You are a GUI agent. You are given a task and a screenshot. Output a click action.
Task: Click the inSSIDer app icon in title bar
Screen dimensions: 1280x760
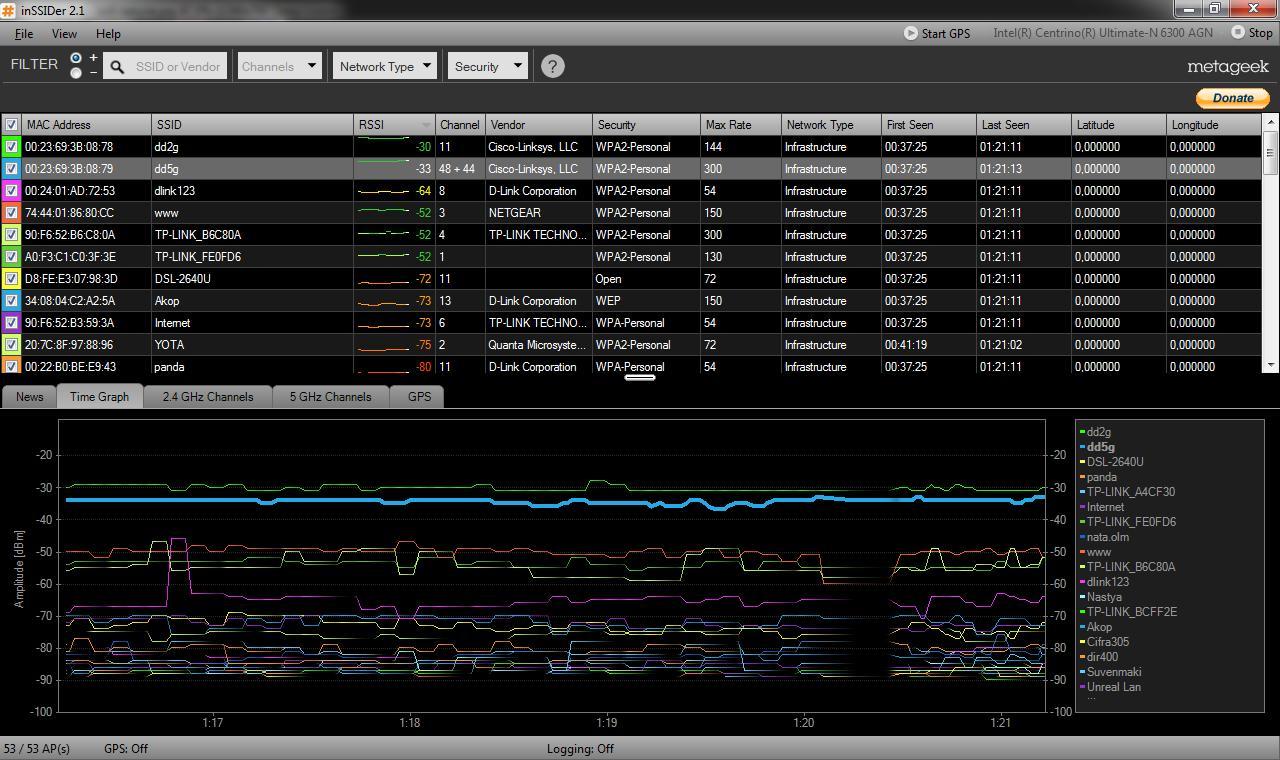coord(8,10)
